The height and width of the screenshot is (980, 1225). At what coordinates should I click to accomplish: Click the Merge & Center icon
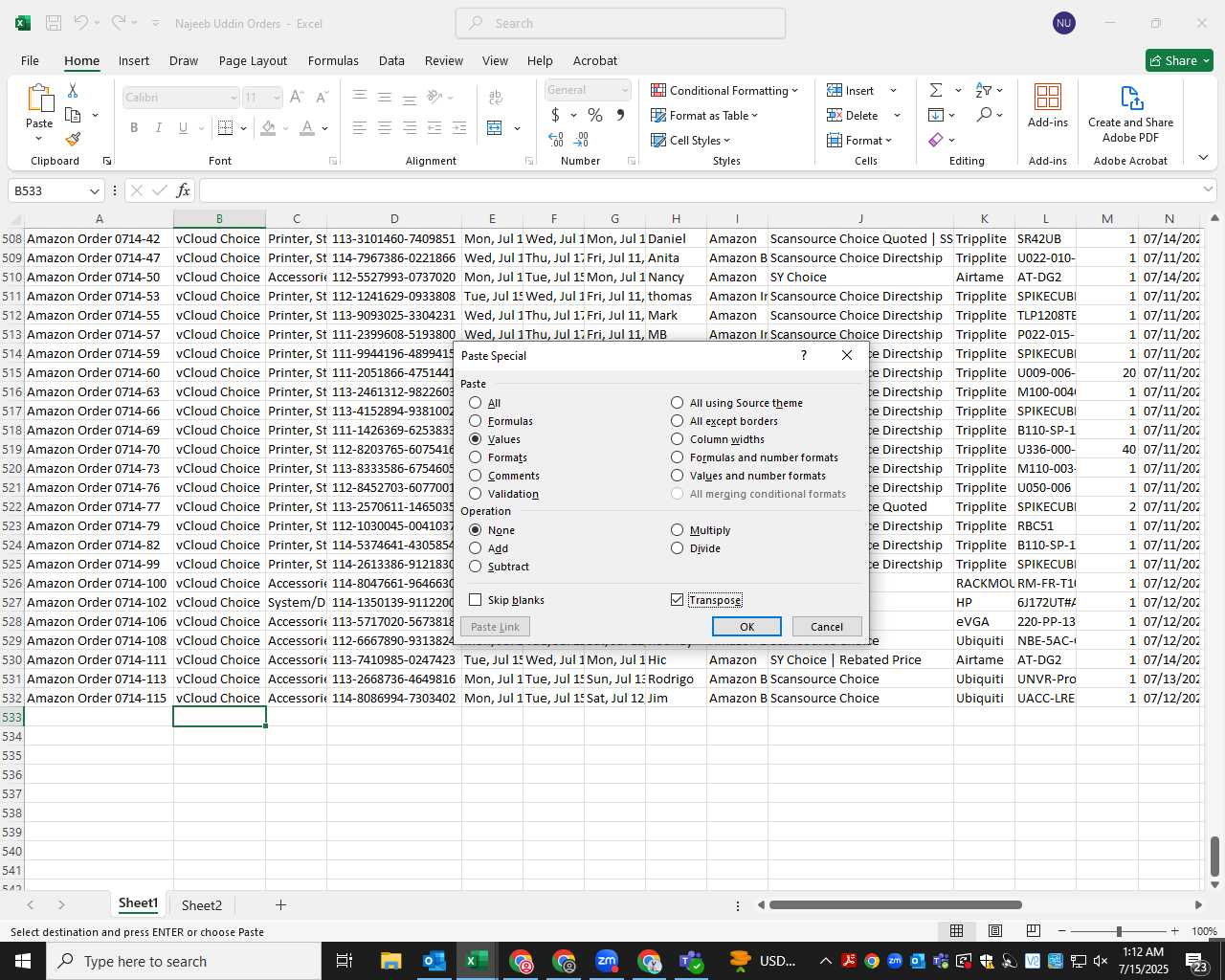pyautogui.click(x=495, y=127)
